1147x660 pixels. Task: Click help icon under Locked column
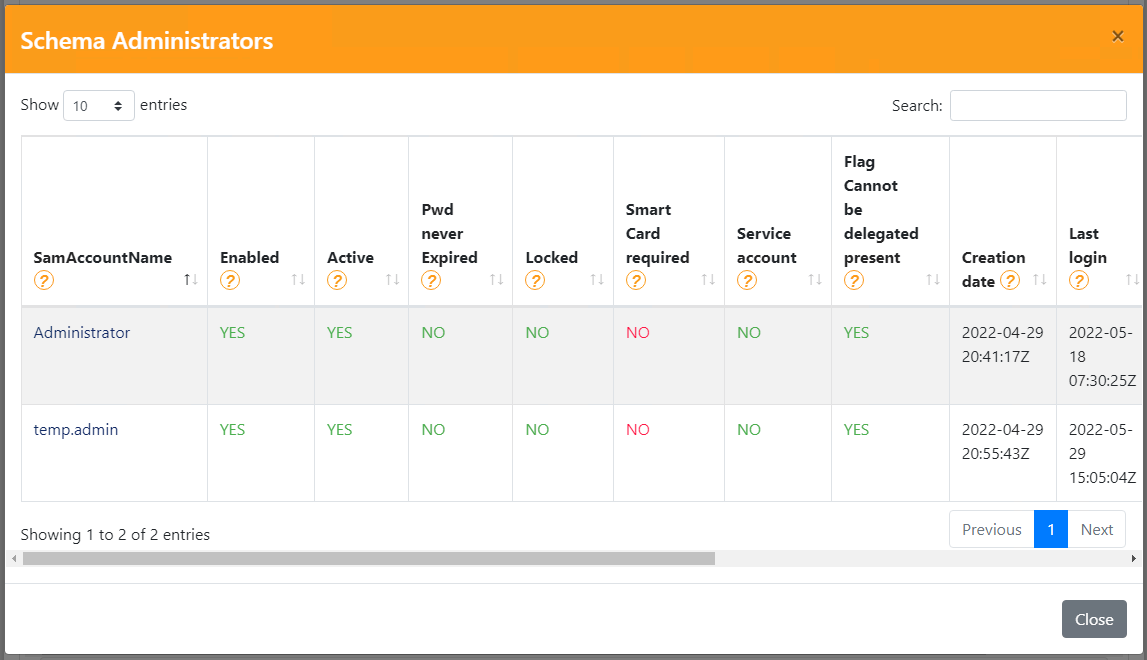click(x=535, y=281)
